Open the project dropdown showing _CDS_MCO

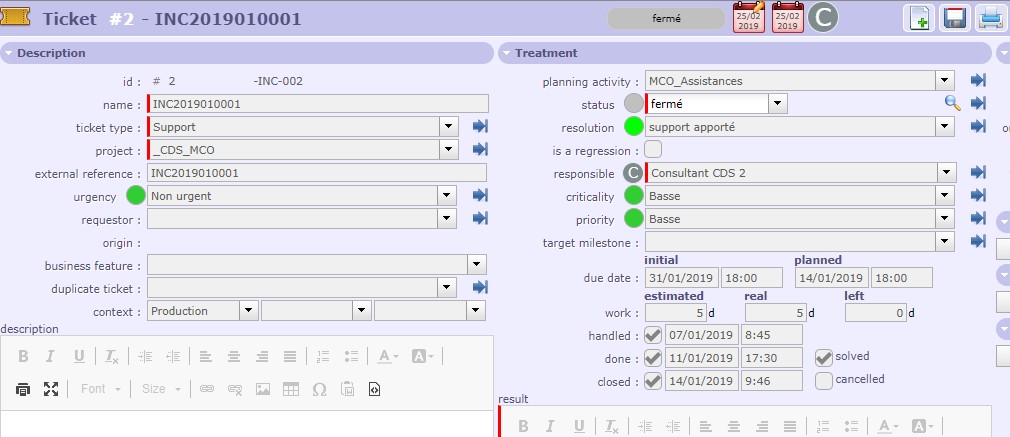(449, 150)
